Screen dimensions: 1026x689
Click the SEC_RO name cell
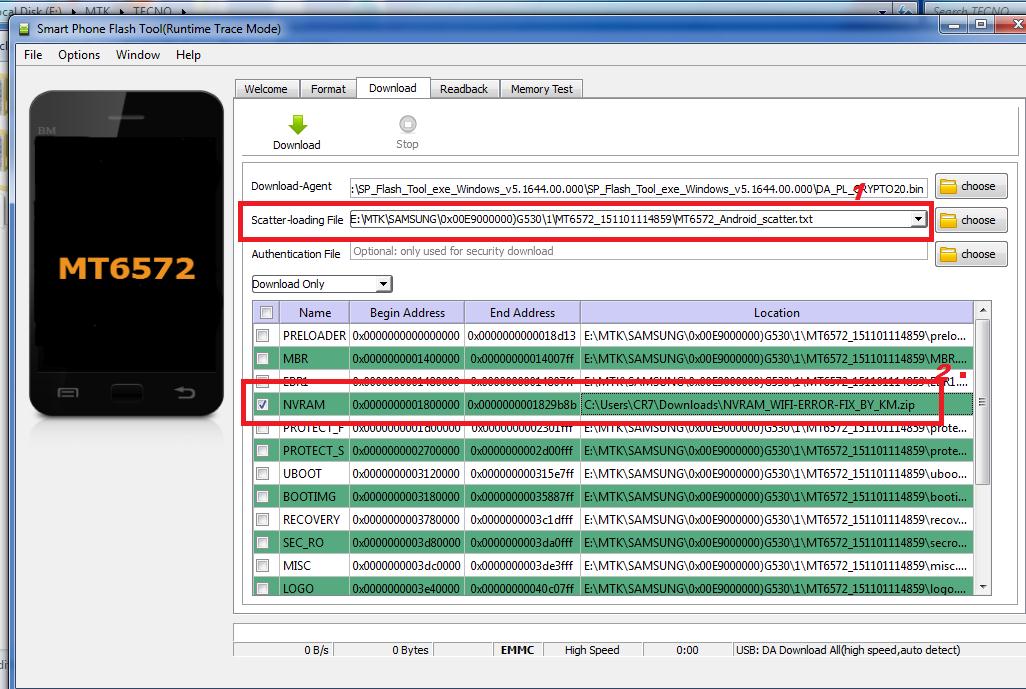click(x=314, y=542)
